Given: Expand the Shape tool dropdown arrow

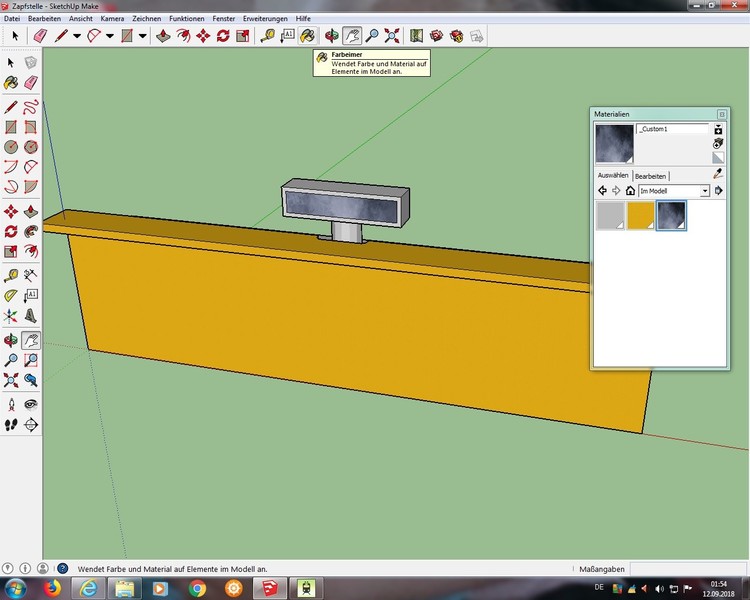Looking at the screenshot, I should click(142, 36).
